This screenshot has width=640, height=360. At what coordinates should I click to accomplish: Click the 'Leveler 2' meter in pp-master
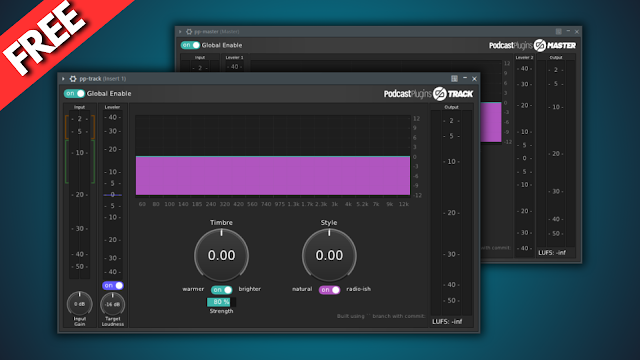(524, 158)
